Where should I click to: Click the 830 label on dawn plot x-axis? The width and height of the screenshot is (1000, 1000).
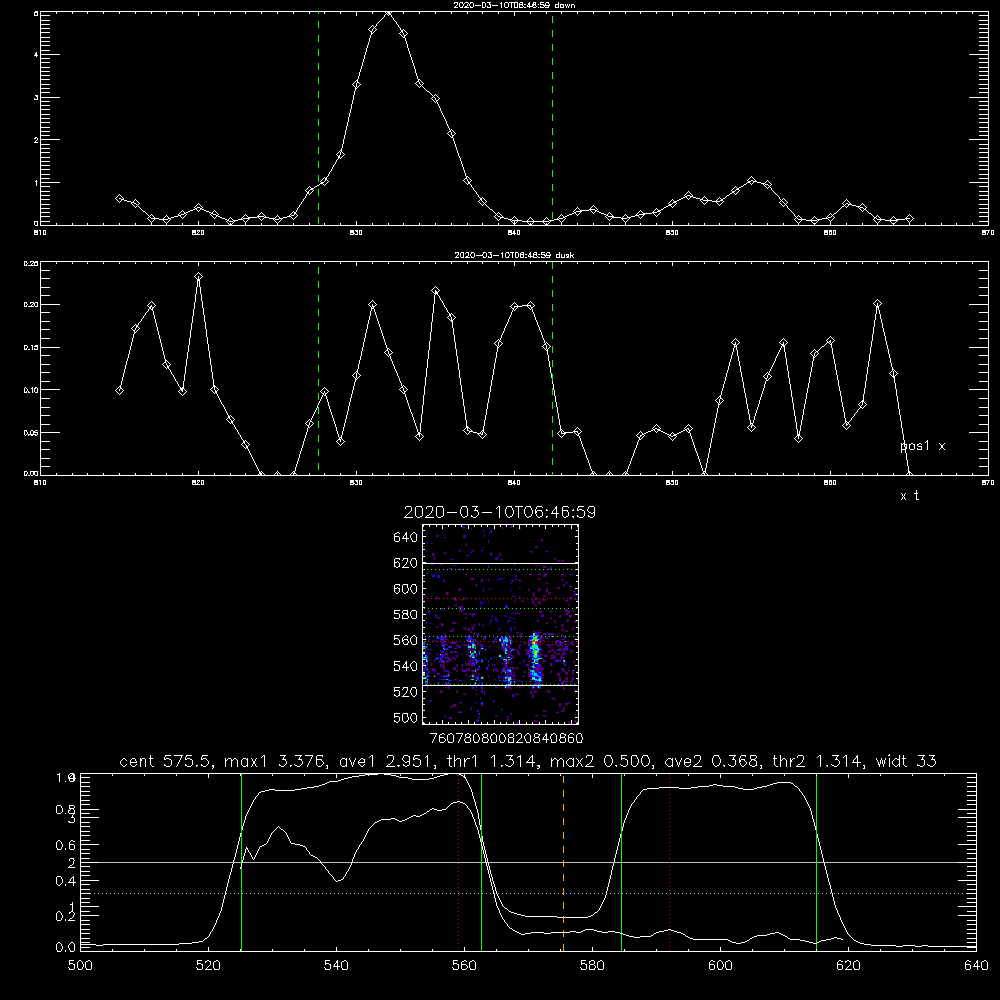[356, 233]
